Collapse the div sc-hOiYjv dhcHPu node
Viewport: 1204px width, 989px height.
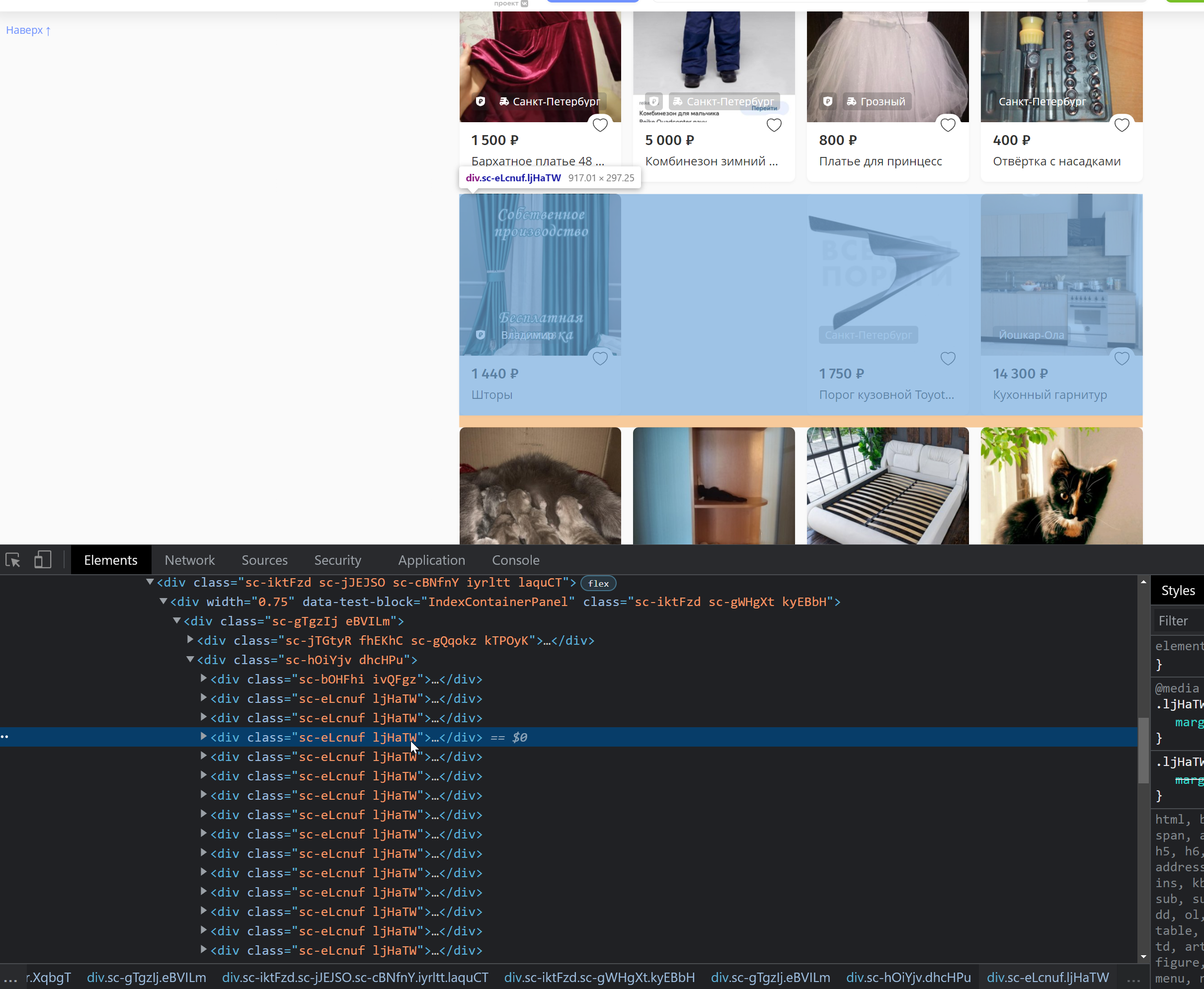click(x=190, y=660)
